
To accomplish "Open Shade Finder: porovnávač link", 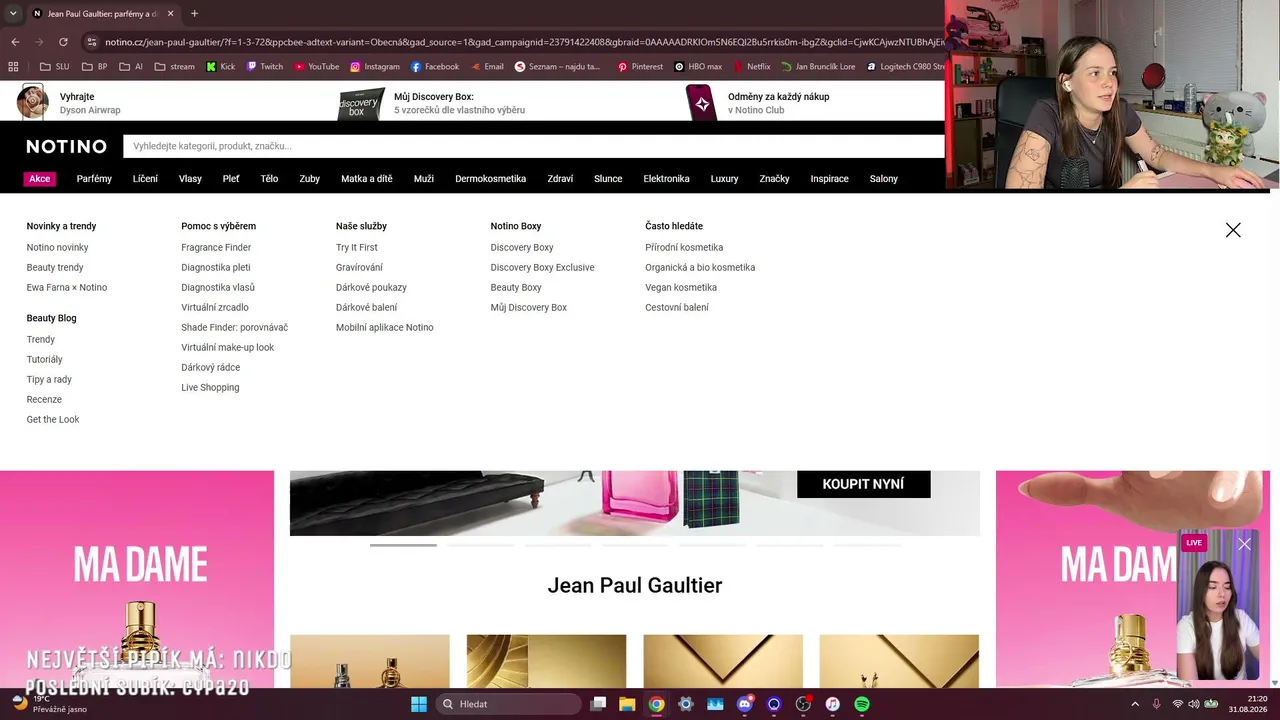I will click(x=234, y=327).
